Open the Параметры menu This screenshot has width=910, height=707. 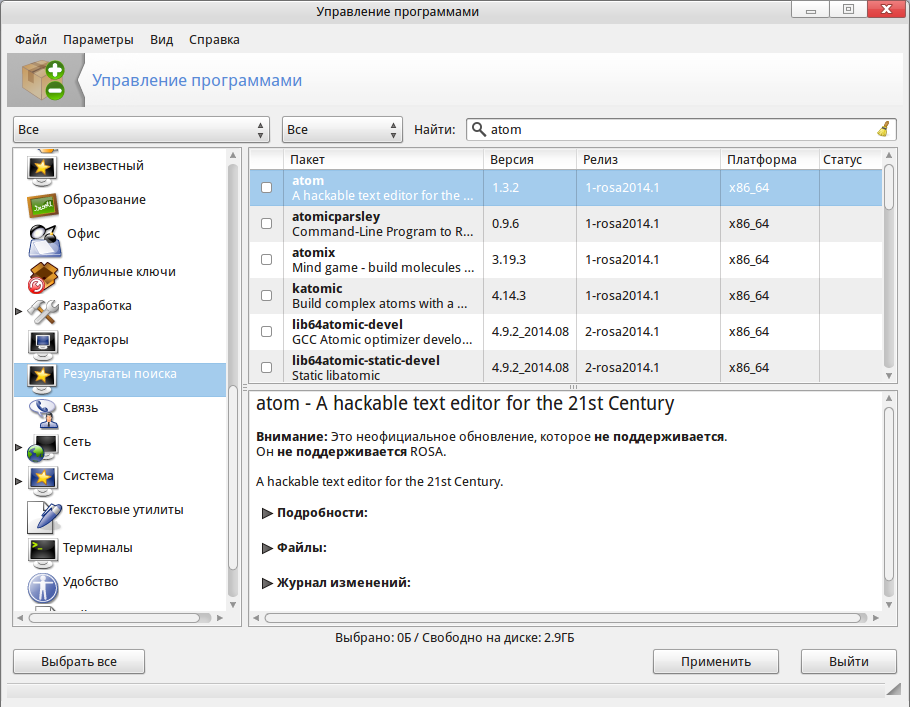click(x=98, y=40)
